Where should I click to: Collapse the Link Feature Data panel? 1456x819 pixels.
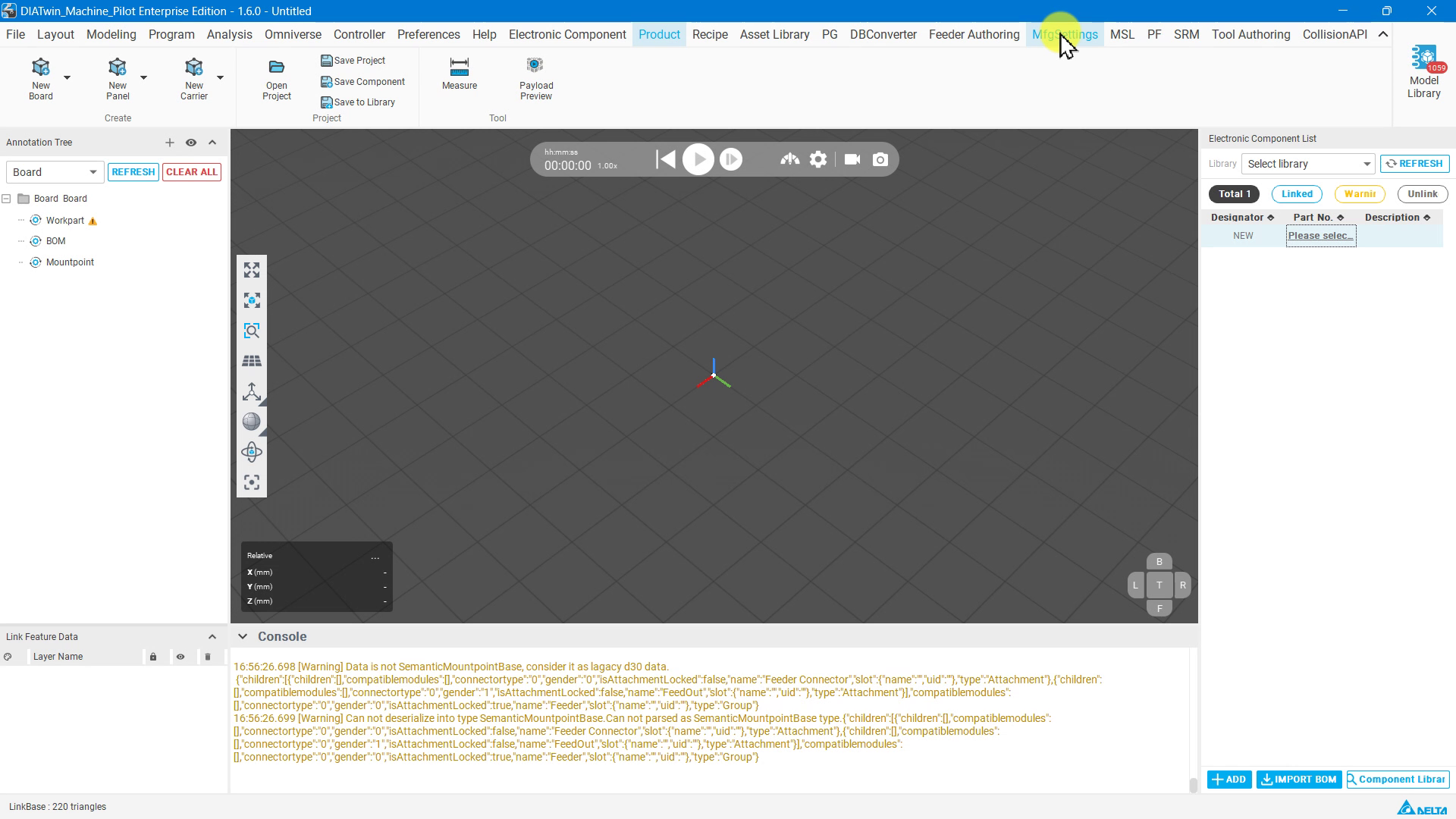tap(212, 637)
